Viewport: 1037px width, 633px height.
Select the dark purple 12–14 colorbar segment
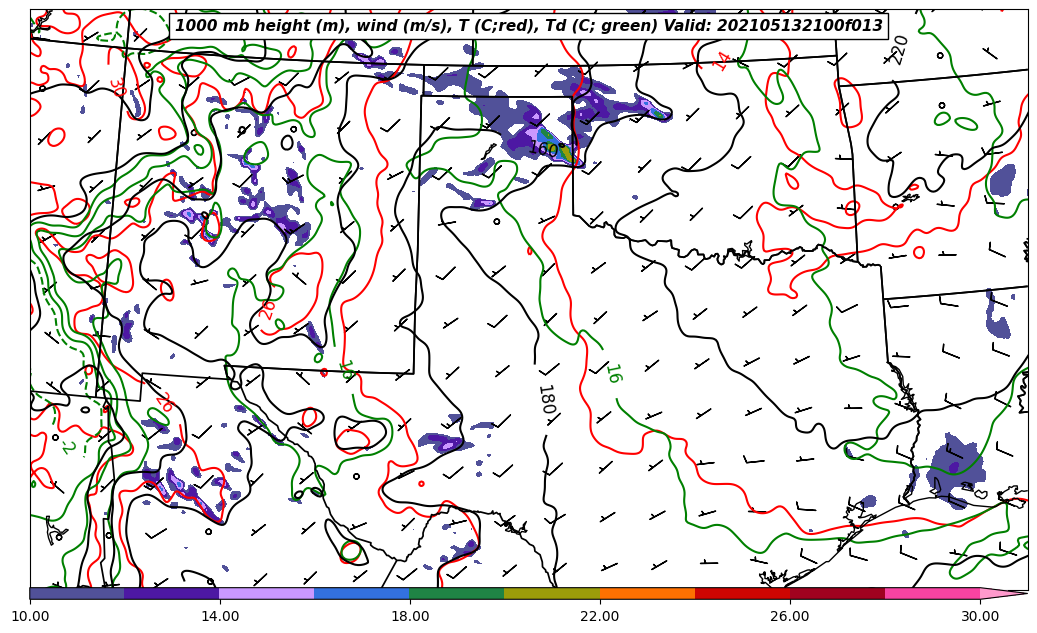172,593
